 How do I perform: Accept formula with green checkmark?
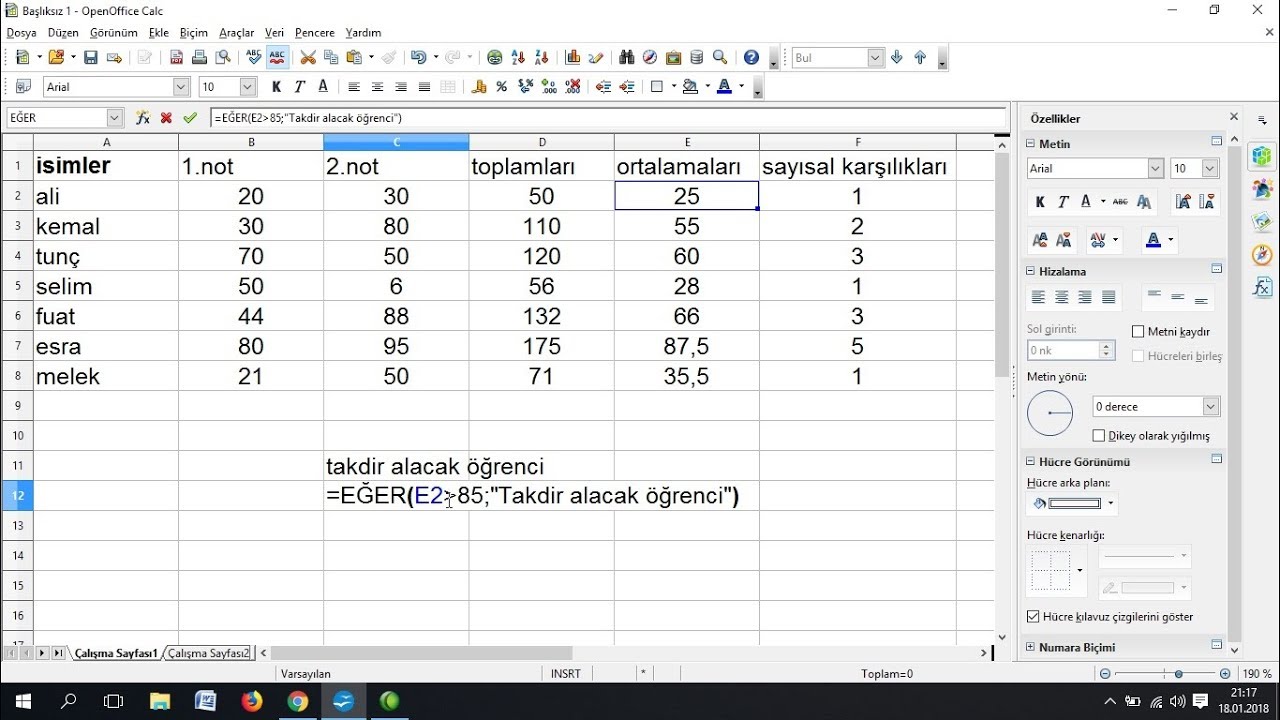[190, 118]
